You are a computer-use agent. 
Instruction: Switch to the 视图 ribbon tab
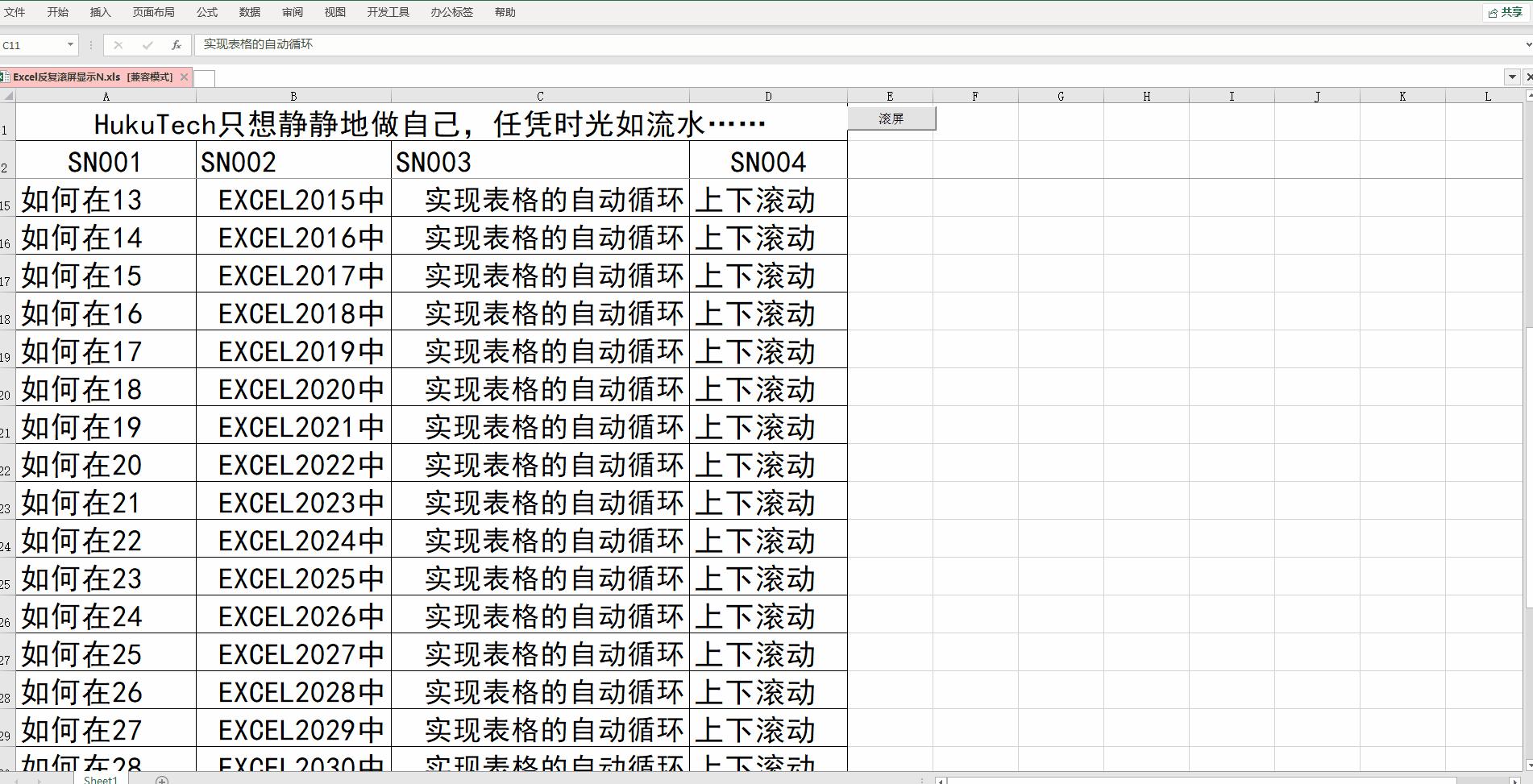[334, 11]
